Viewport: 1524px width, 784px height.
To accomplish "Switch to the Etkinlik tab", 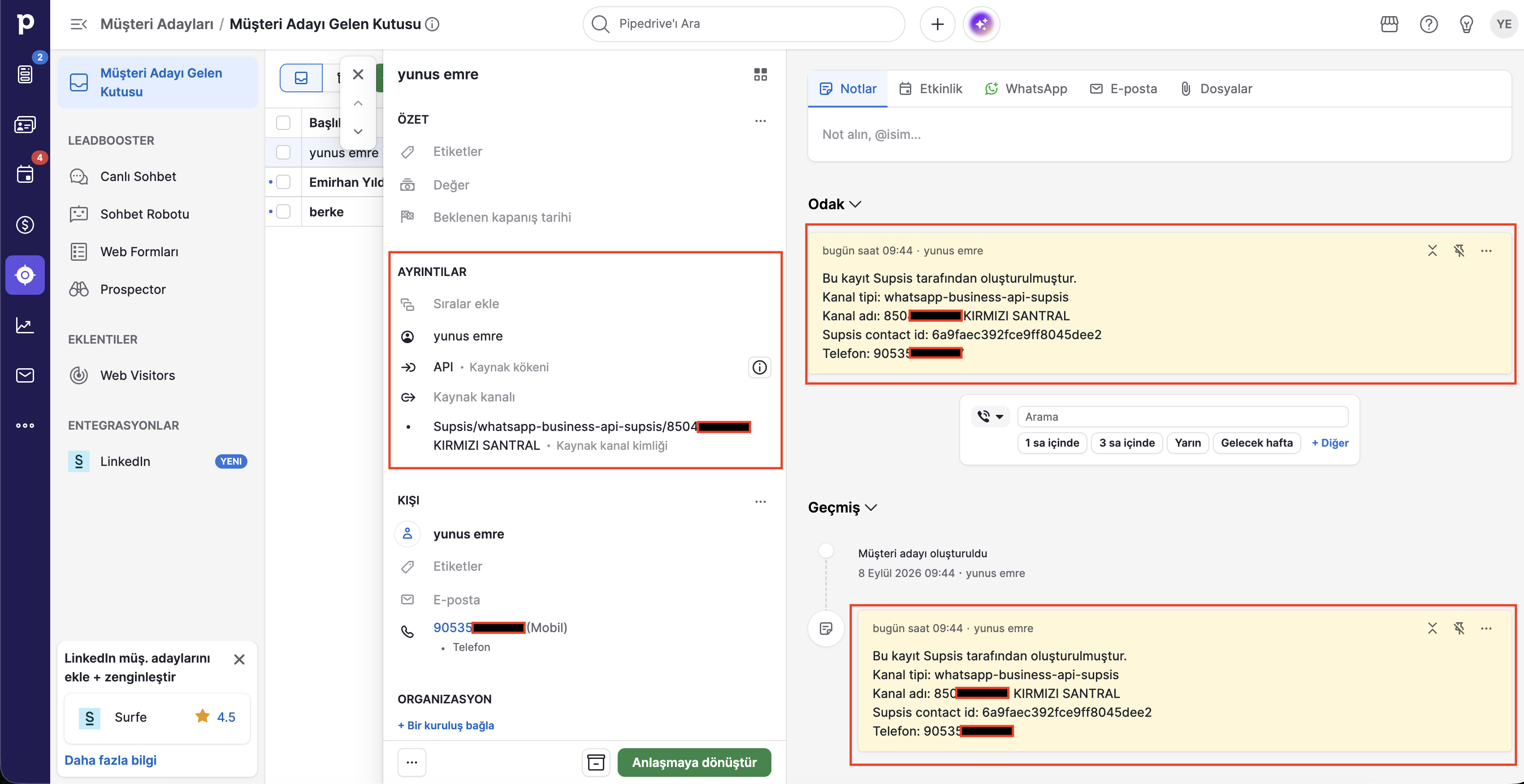I will (x=930, y=89).
